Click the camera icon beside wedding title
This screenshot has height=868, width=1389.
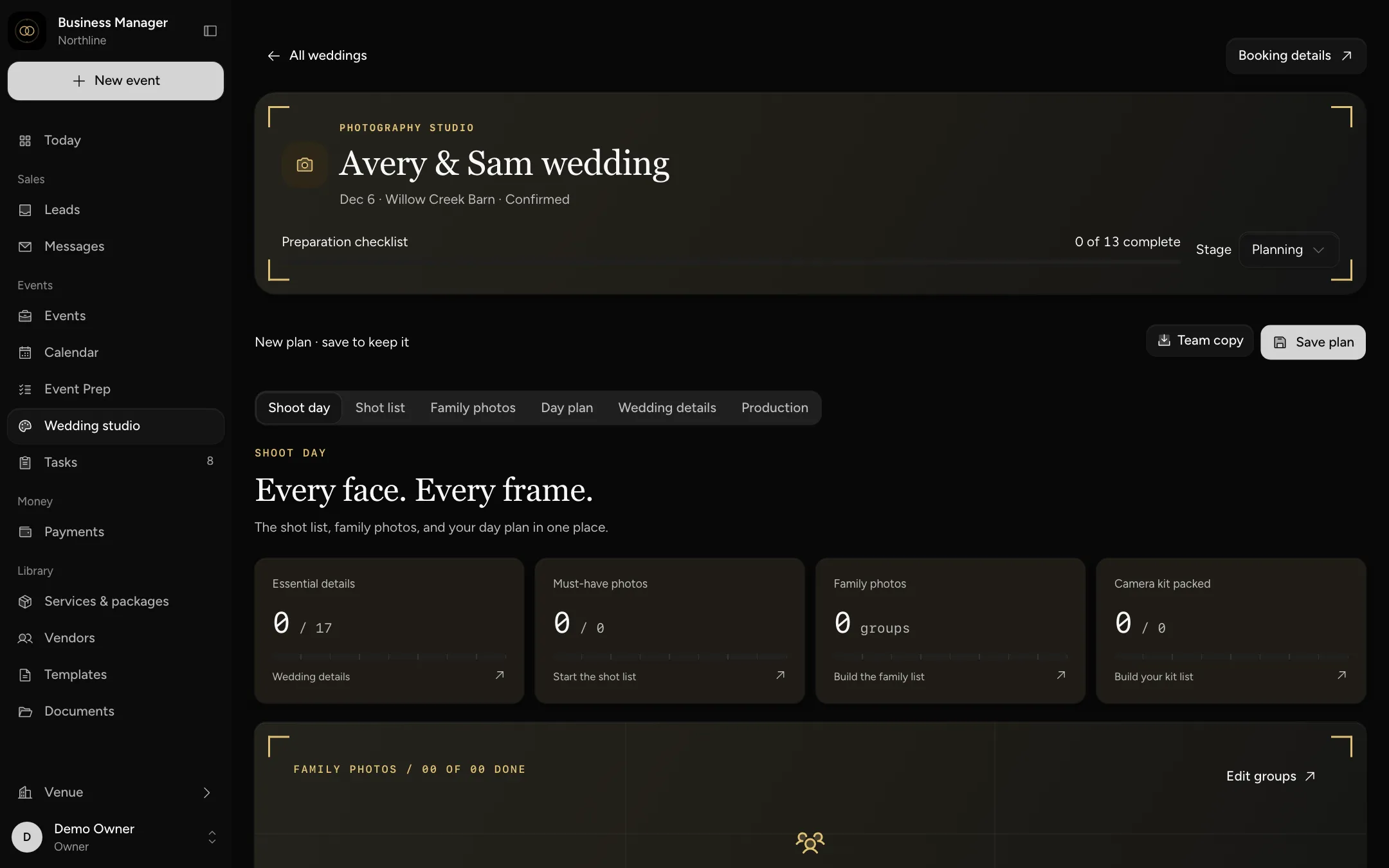coord(305,165)
